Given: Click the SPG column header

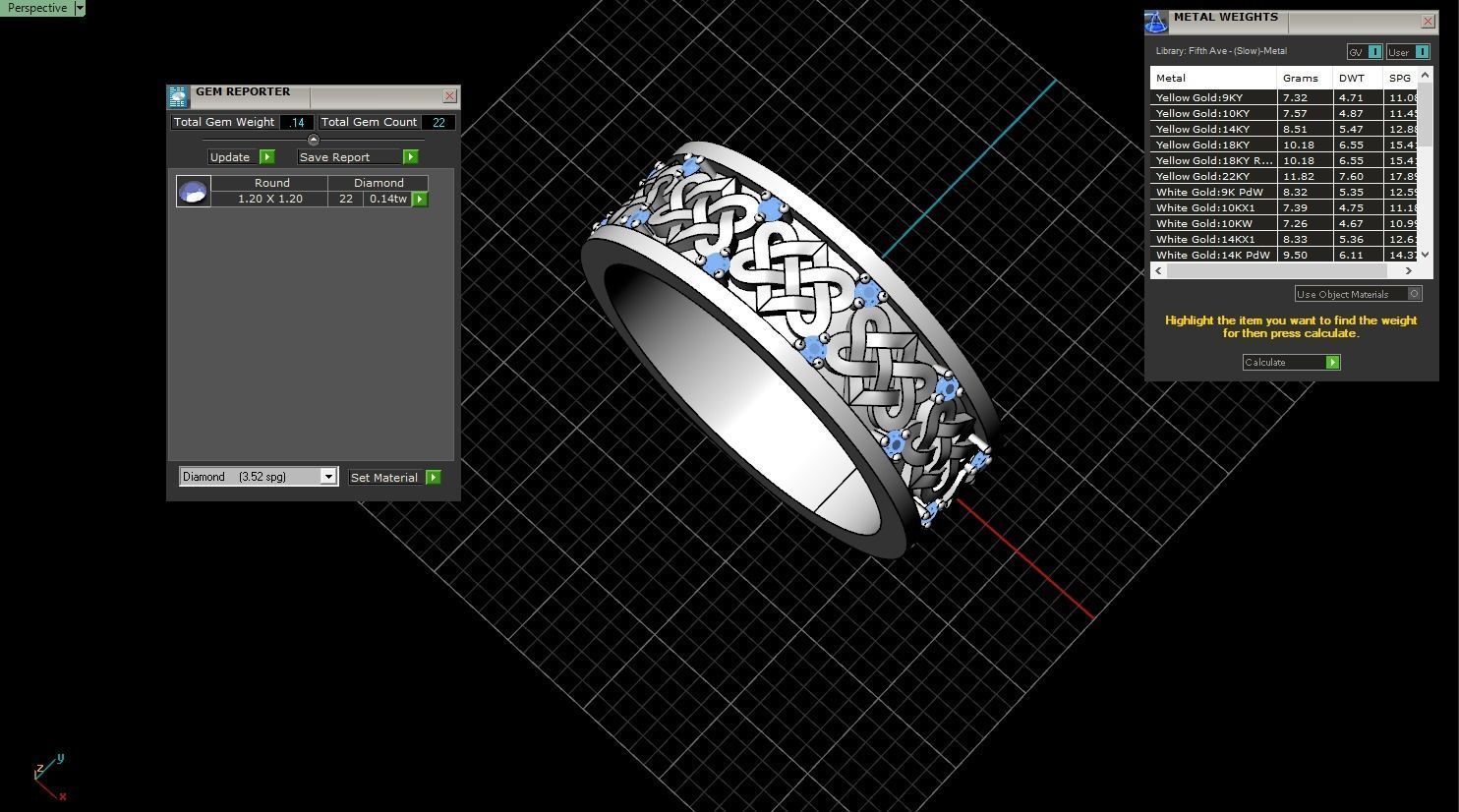Looking at the screenshot, I should pos(1400,78).
